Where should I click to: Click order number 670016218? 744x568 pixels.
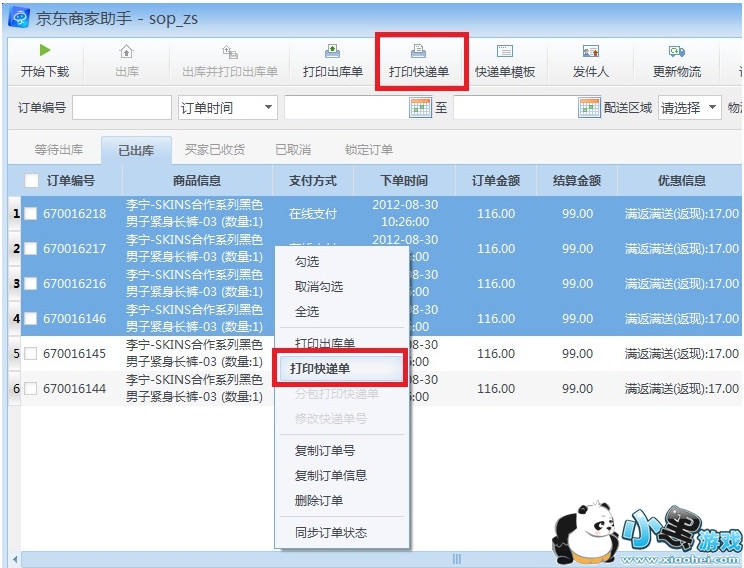pos(74,214)
